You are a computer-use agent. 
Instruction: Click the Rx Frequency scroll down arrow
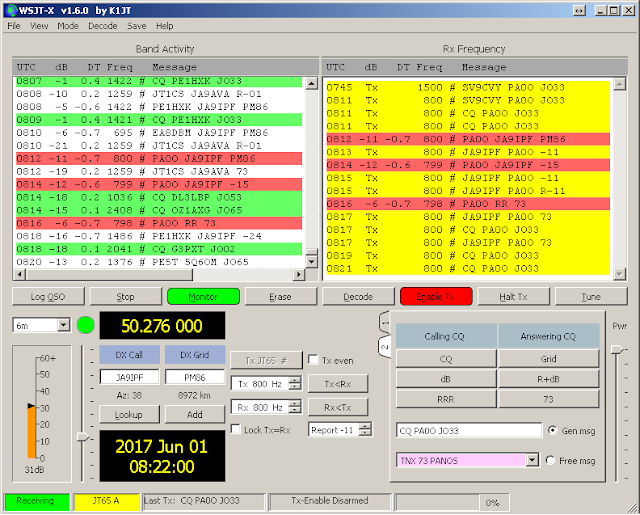click(620, 274)
